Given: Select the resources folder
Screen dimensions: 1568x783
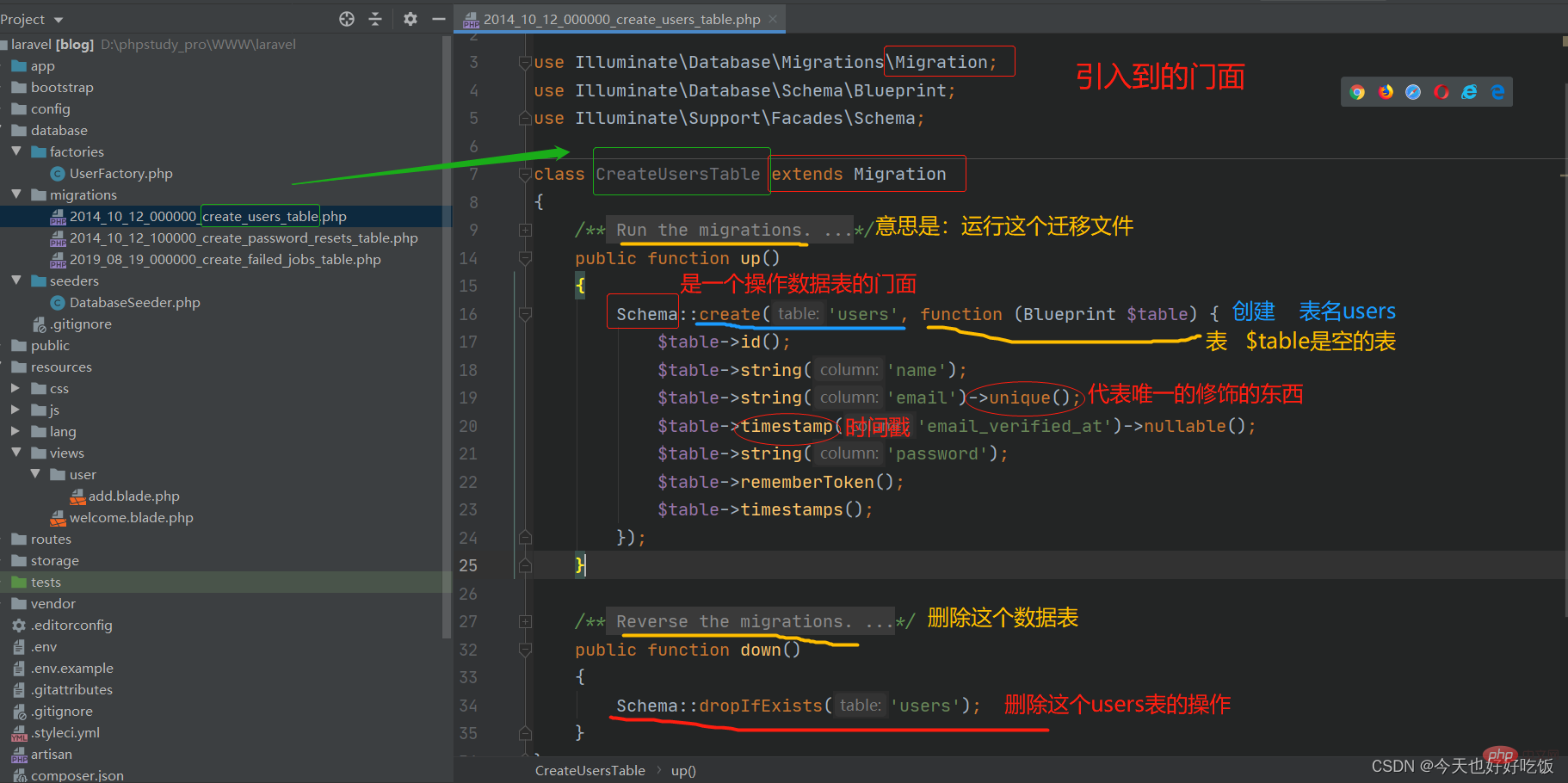Looking at the screenshot, I should coord(61,367).
